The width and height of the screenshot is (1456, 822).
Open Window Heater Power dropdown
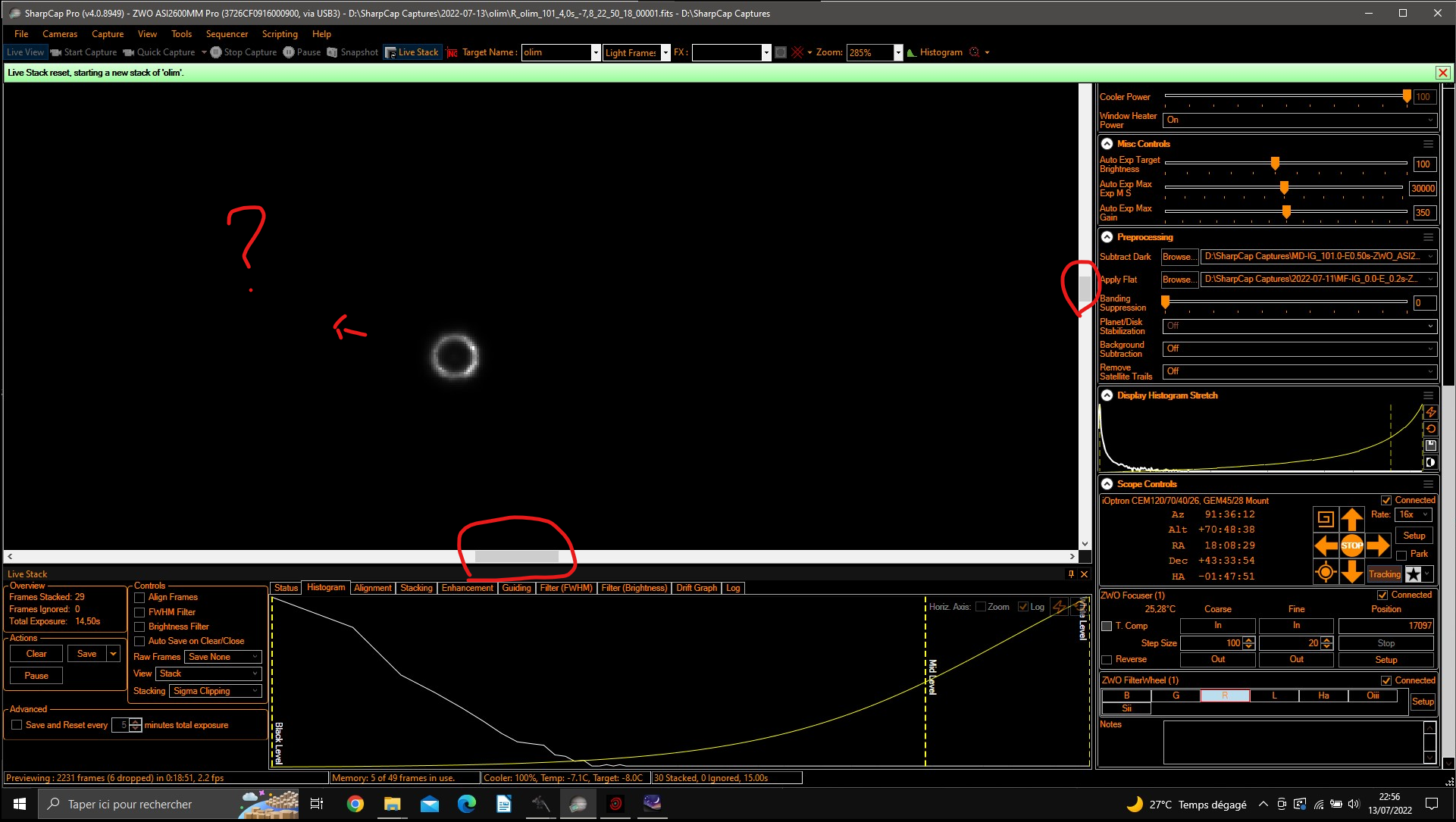coord(1299,120)
